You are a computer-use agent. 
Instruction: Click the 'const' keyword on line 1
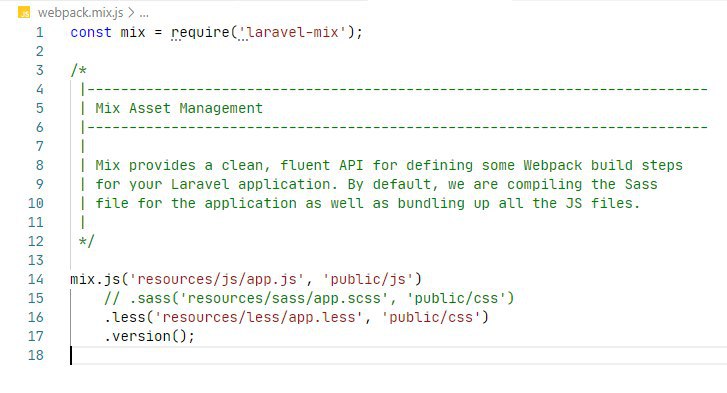click(x=91, y=32)
